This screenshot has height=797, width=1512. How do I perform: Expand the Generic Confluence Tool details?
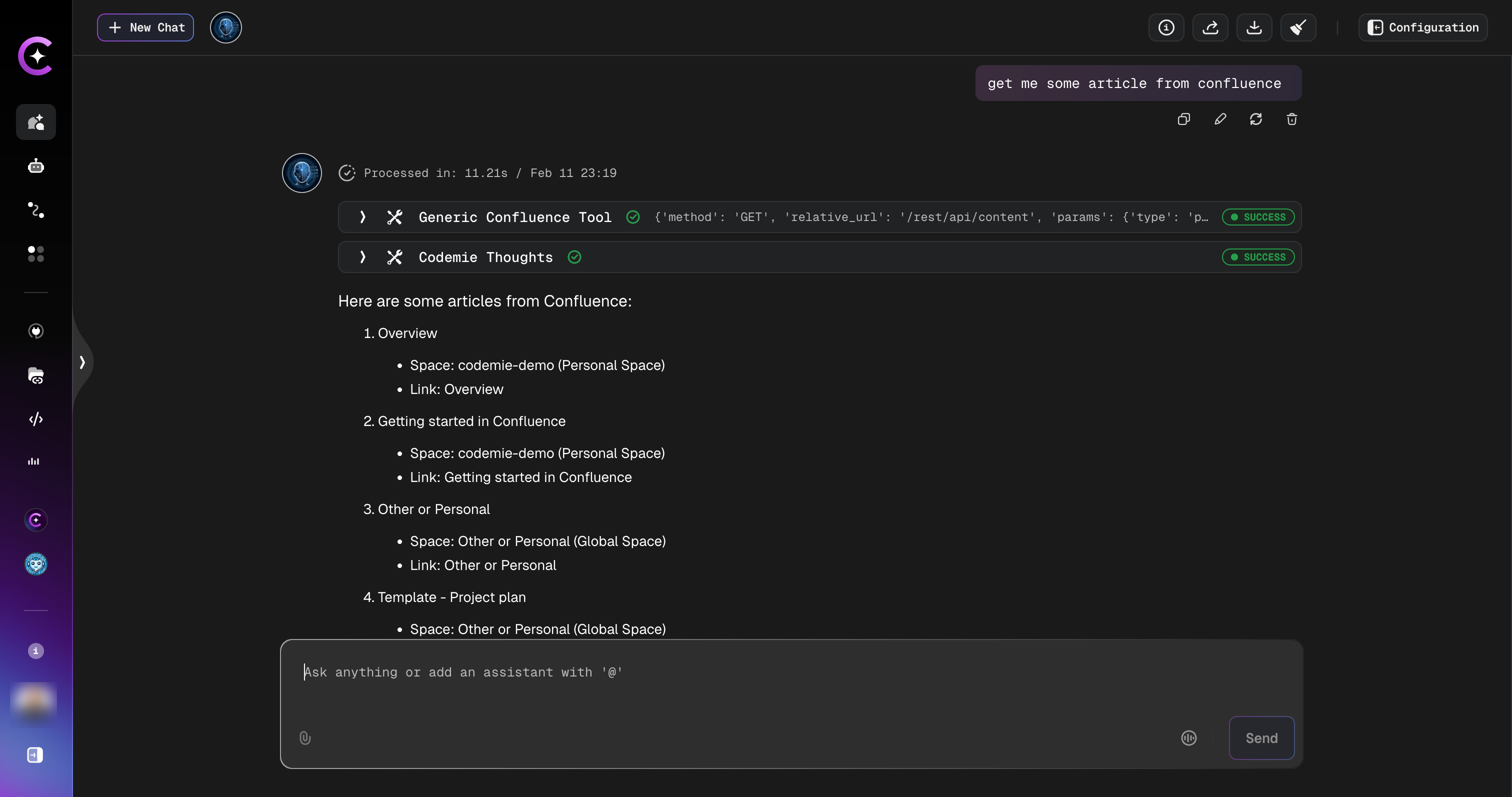pos(362,216)
